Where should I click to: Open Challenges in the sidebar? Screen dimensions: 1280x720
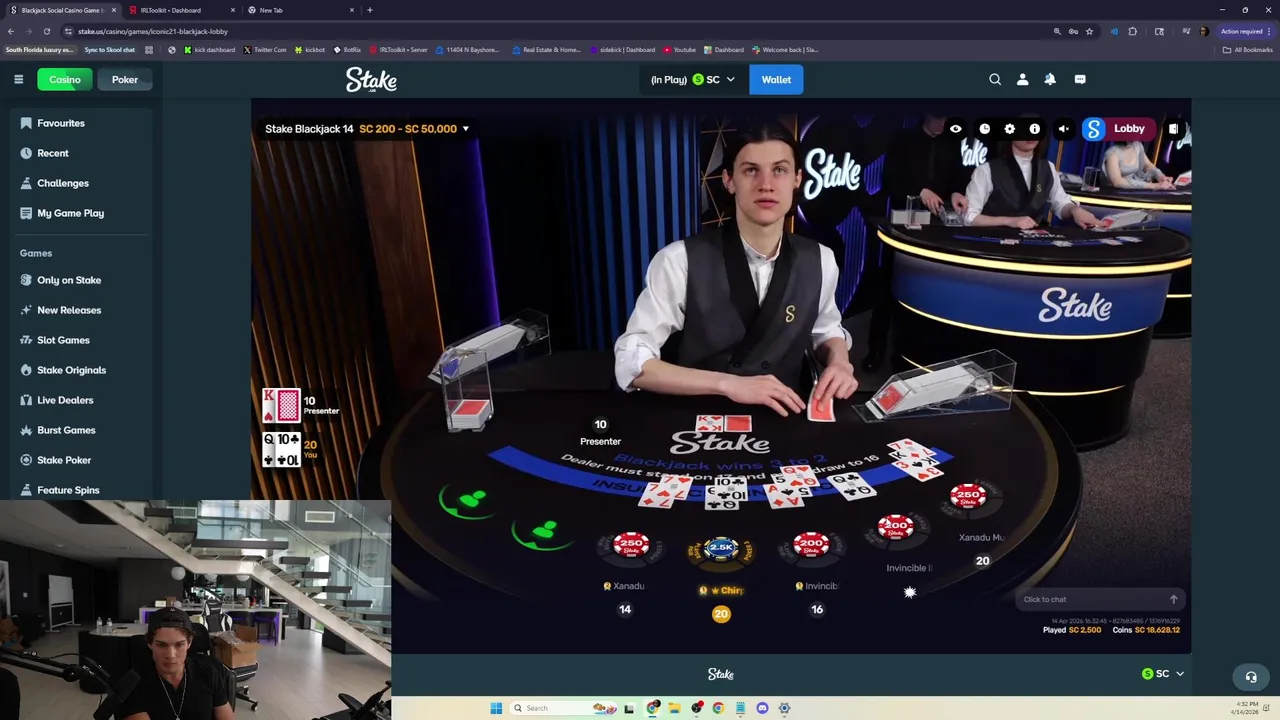coord(63,183)
